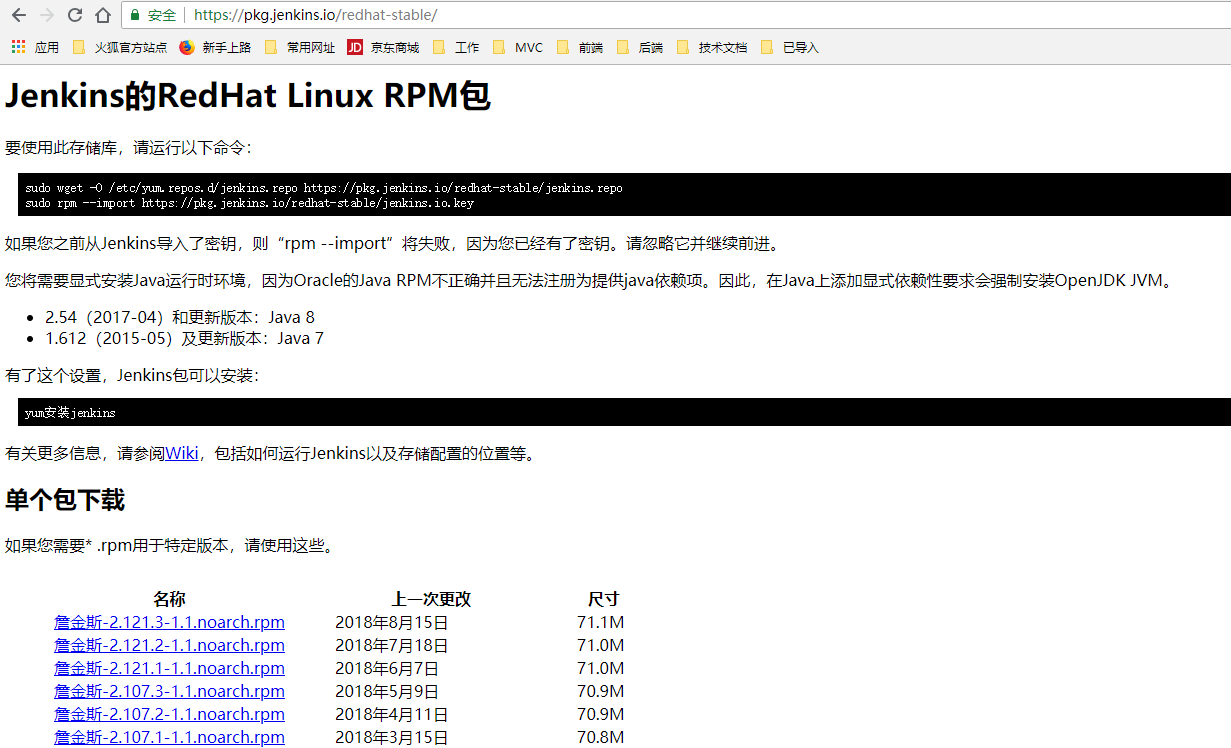The height and width of the screenshot is (748, 1231).
Task: Open the 常用网址 bookmark folder
Action: pos(299,47)
